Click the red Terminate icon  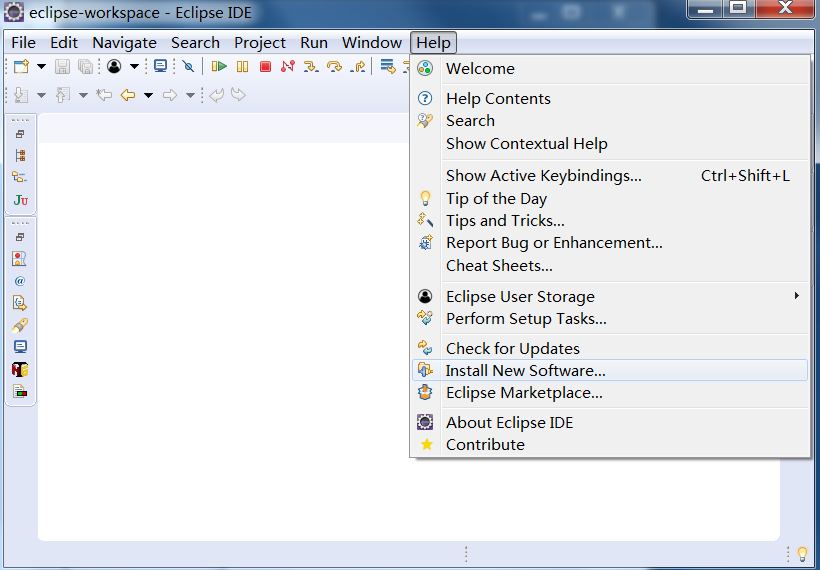click(265, 66)
